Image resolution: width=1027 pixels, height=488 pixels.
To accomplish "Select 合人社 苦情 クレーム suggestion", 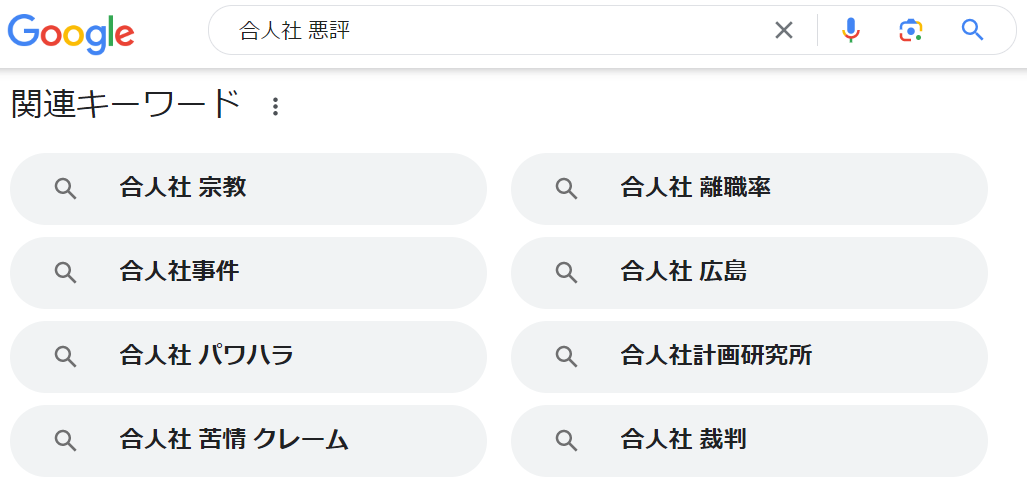I will coord(248,440).
